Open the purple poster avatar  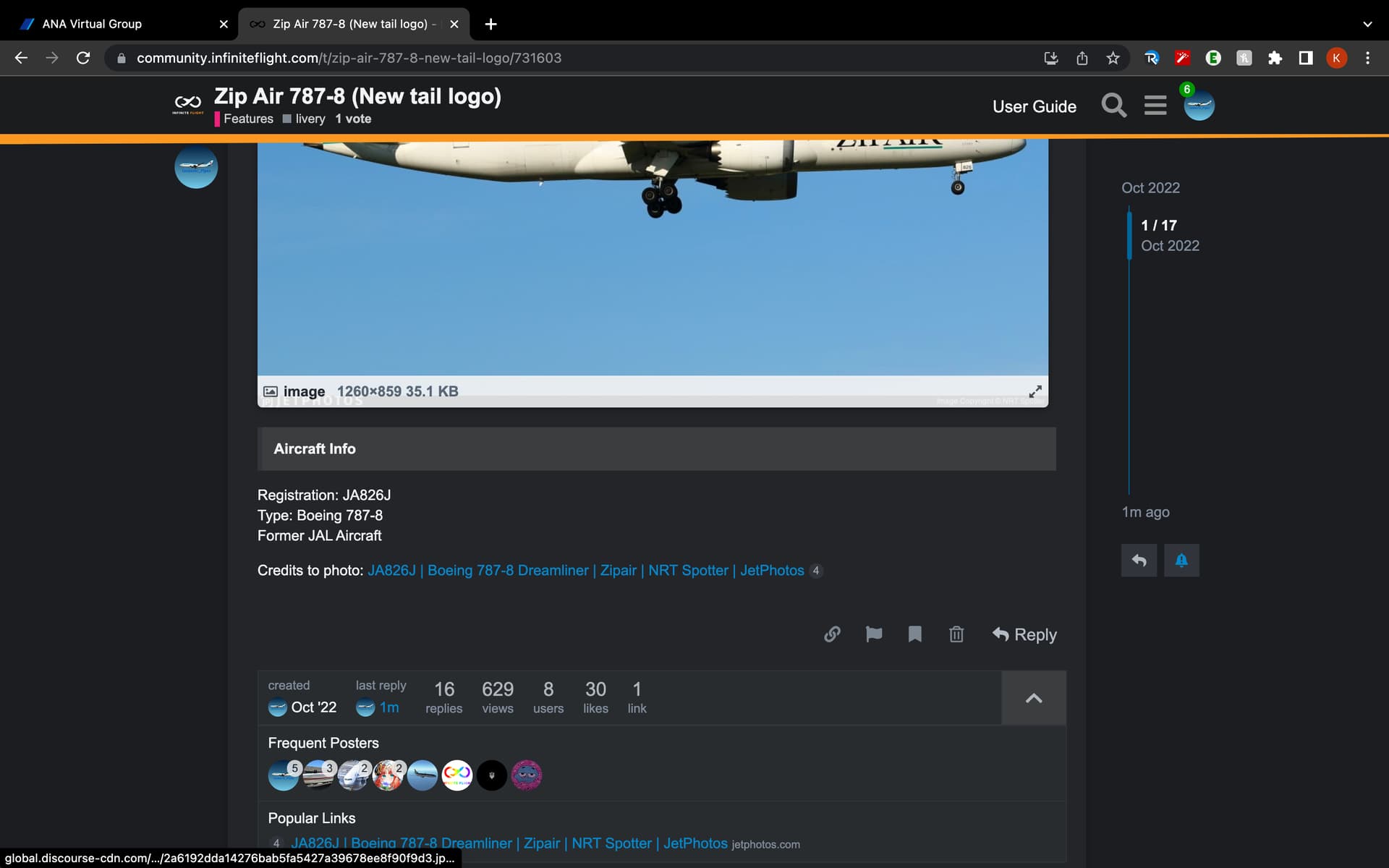(x=527, y=775)
